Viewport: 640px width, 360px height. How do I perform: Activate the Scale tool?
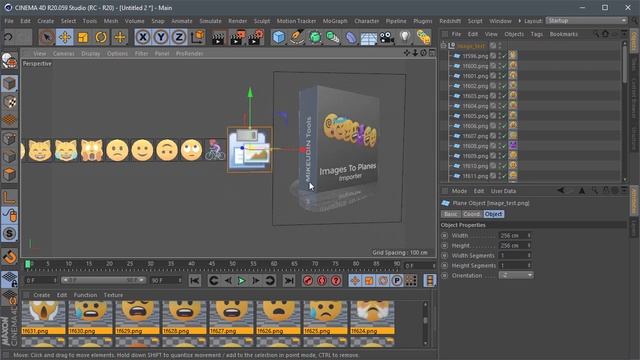[x=83, y=37]
